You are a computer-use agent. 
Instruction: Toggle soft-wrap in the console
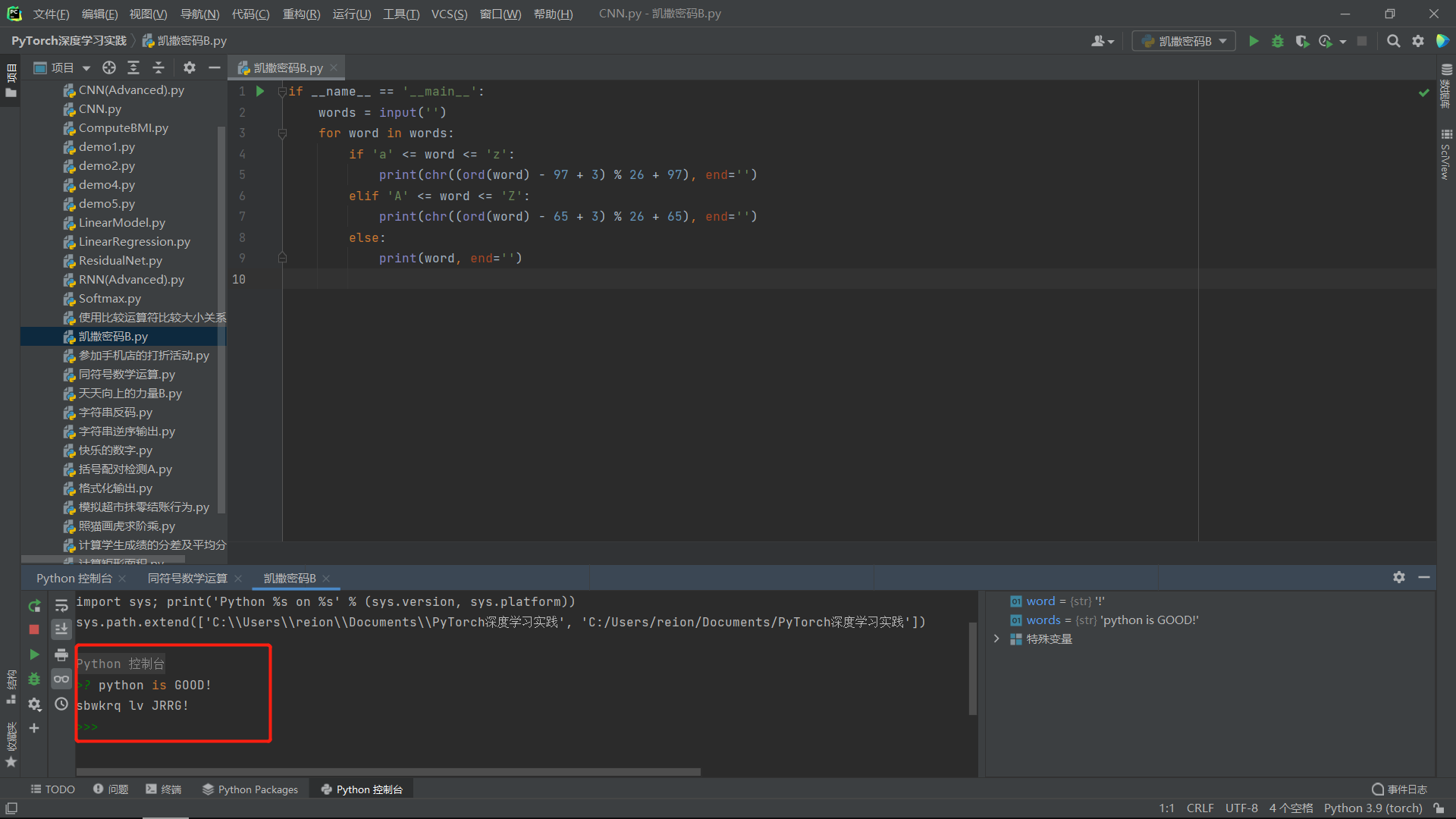coord(61,605)
